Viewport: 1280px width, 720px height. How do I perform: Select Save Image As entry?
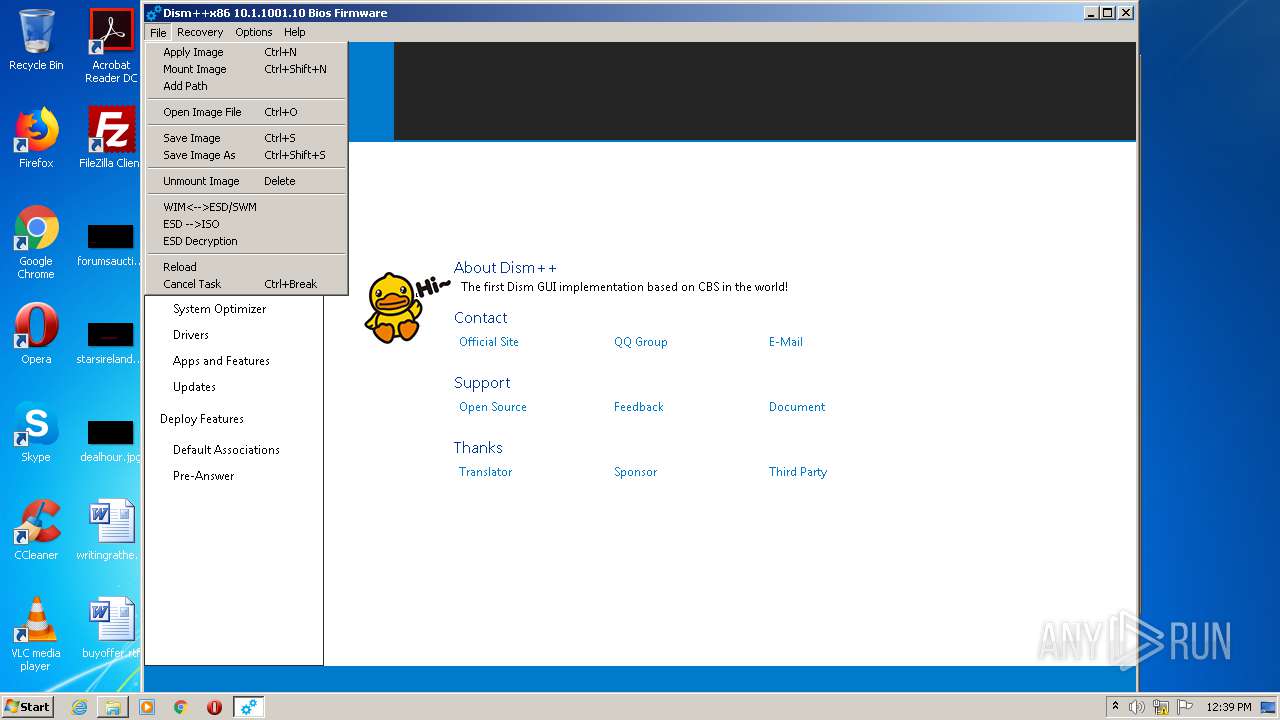(x=247, y=155)
